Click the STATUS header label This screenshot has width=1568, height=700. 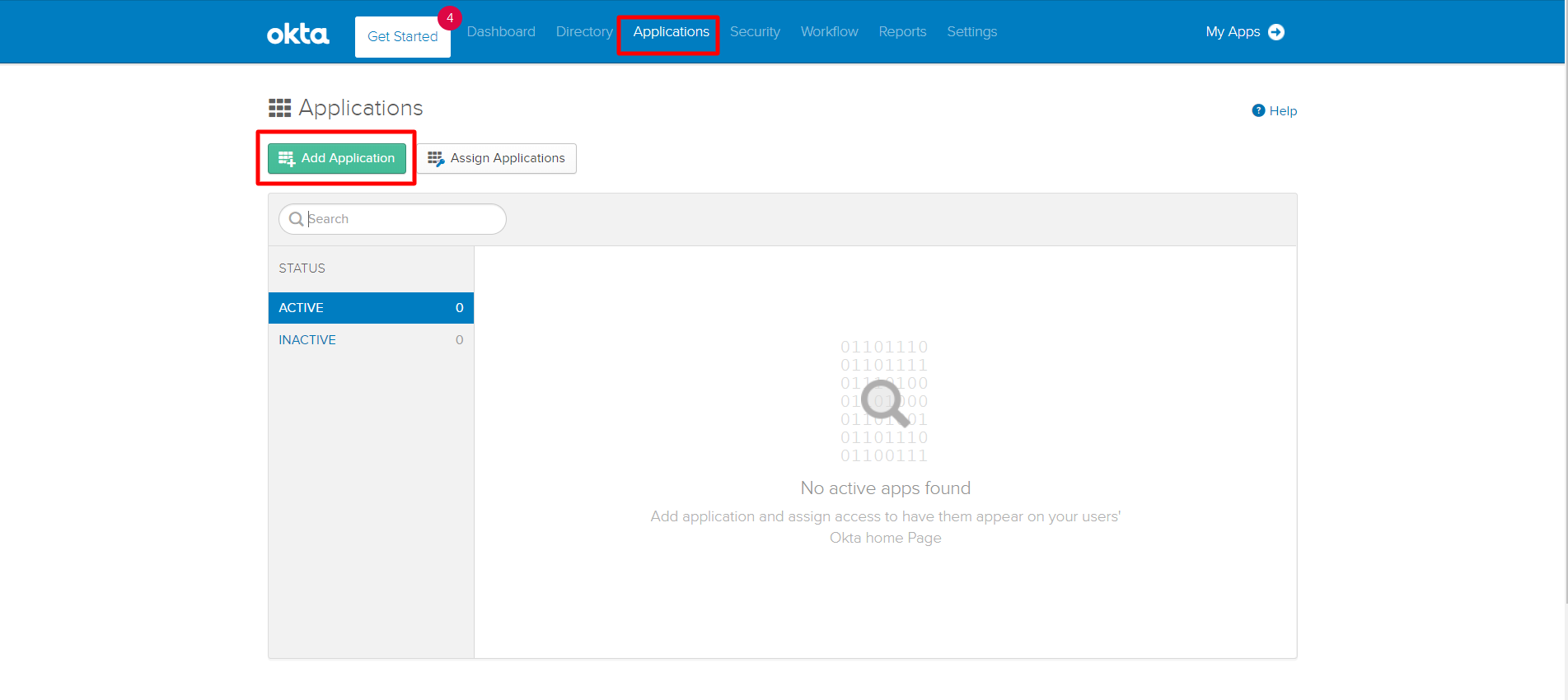tap(302, 268)
